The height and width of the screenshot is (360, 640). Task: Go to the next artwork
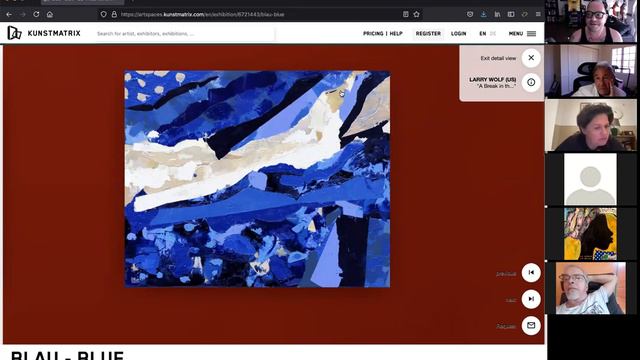coord(531,299)
